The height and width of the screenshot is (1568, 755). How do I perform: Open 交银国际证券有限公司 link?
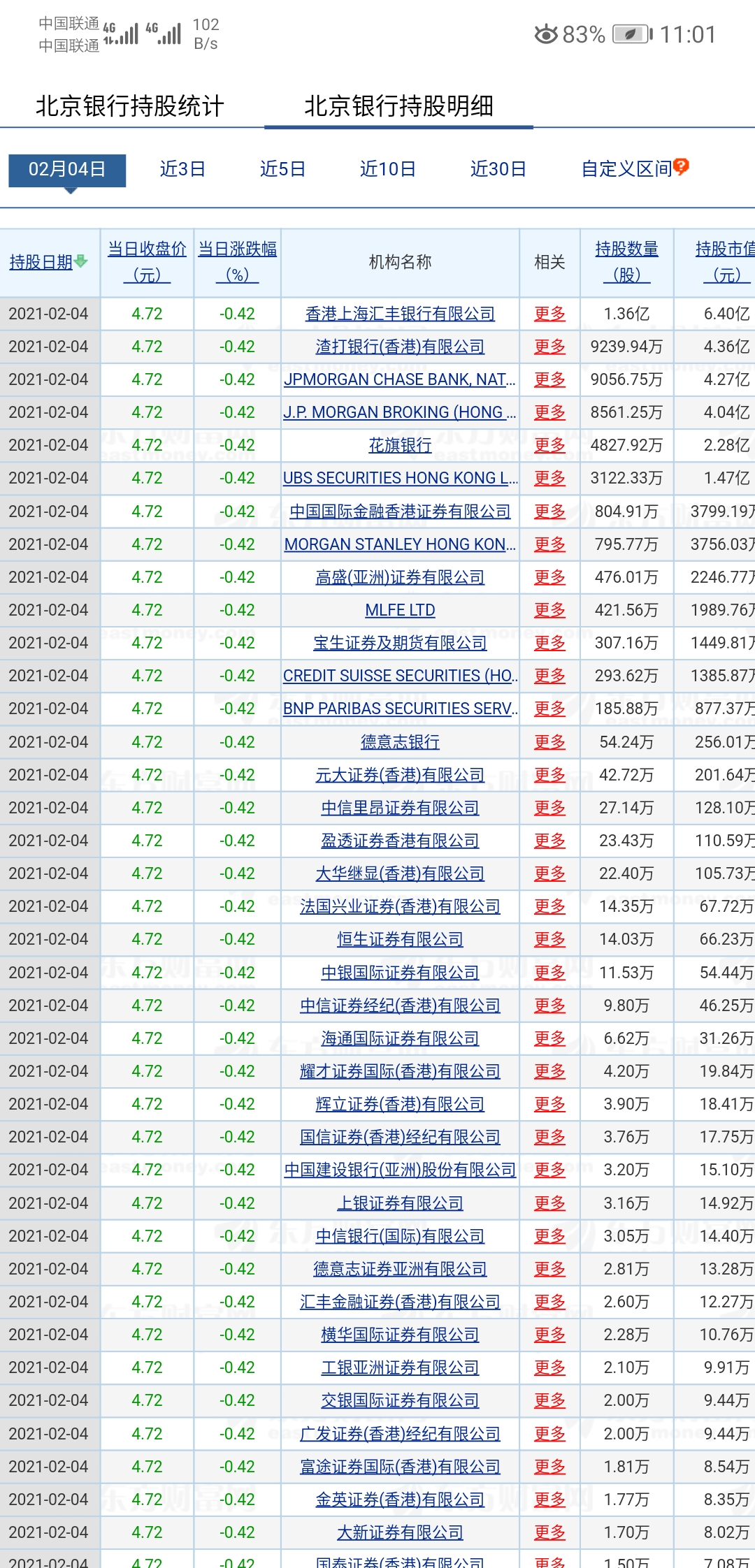(400, 1401)
